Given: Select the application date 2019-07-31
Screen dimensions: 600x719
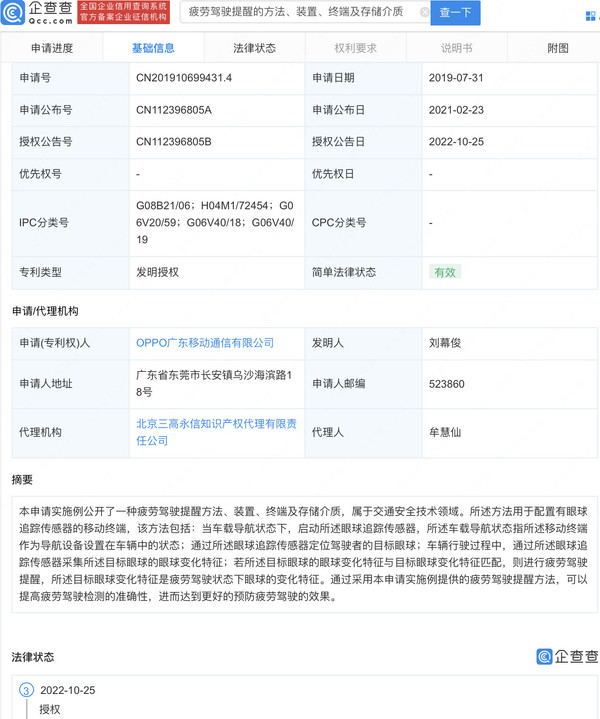Looking at the screenshot, I should [456, 78].
